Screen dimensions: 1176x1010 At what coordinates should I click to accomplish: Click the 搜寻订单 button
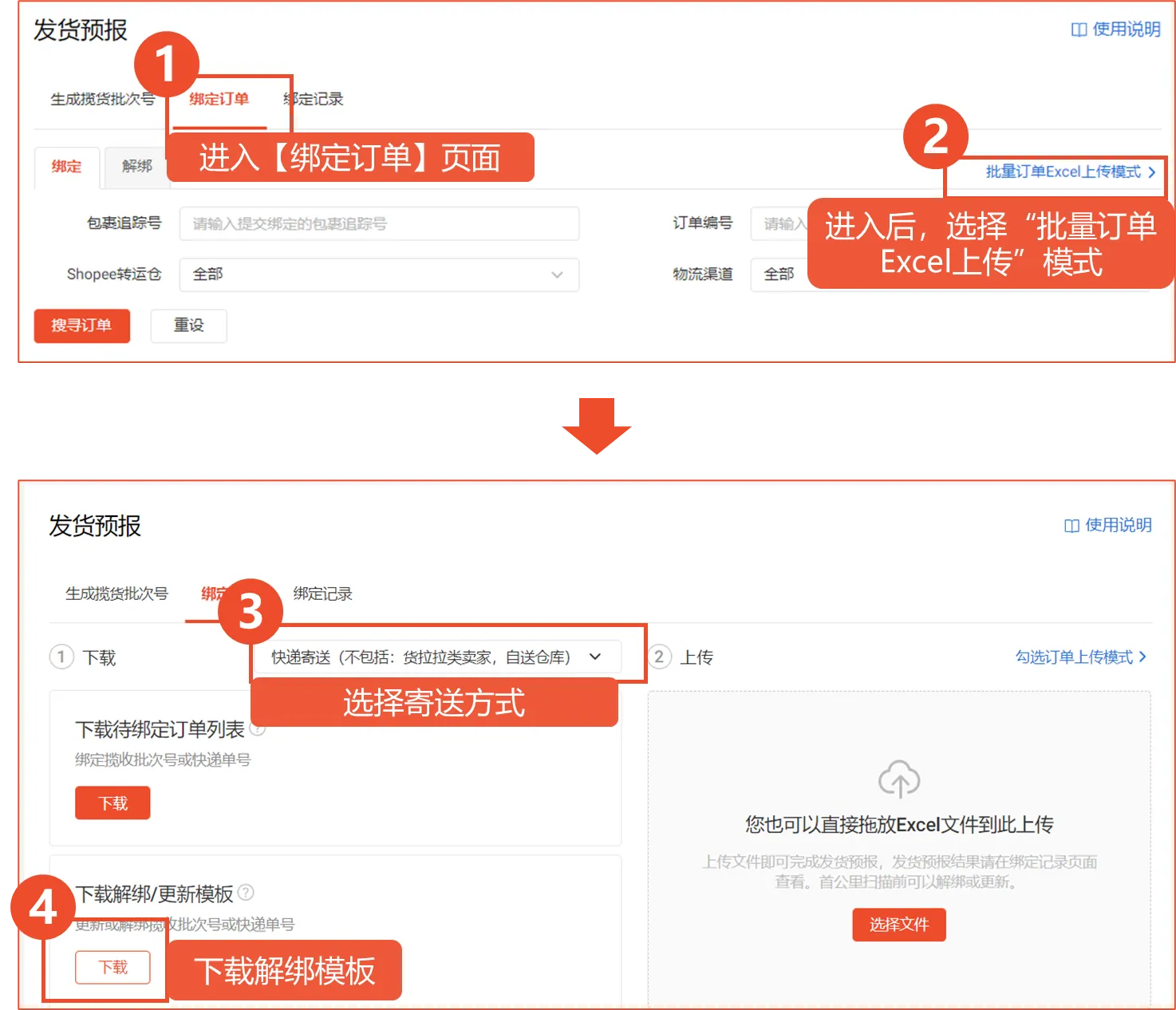pos(81,325)
